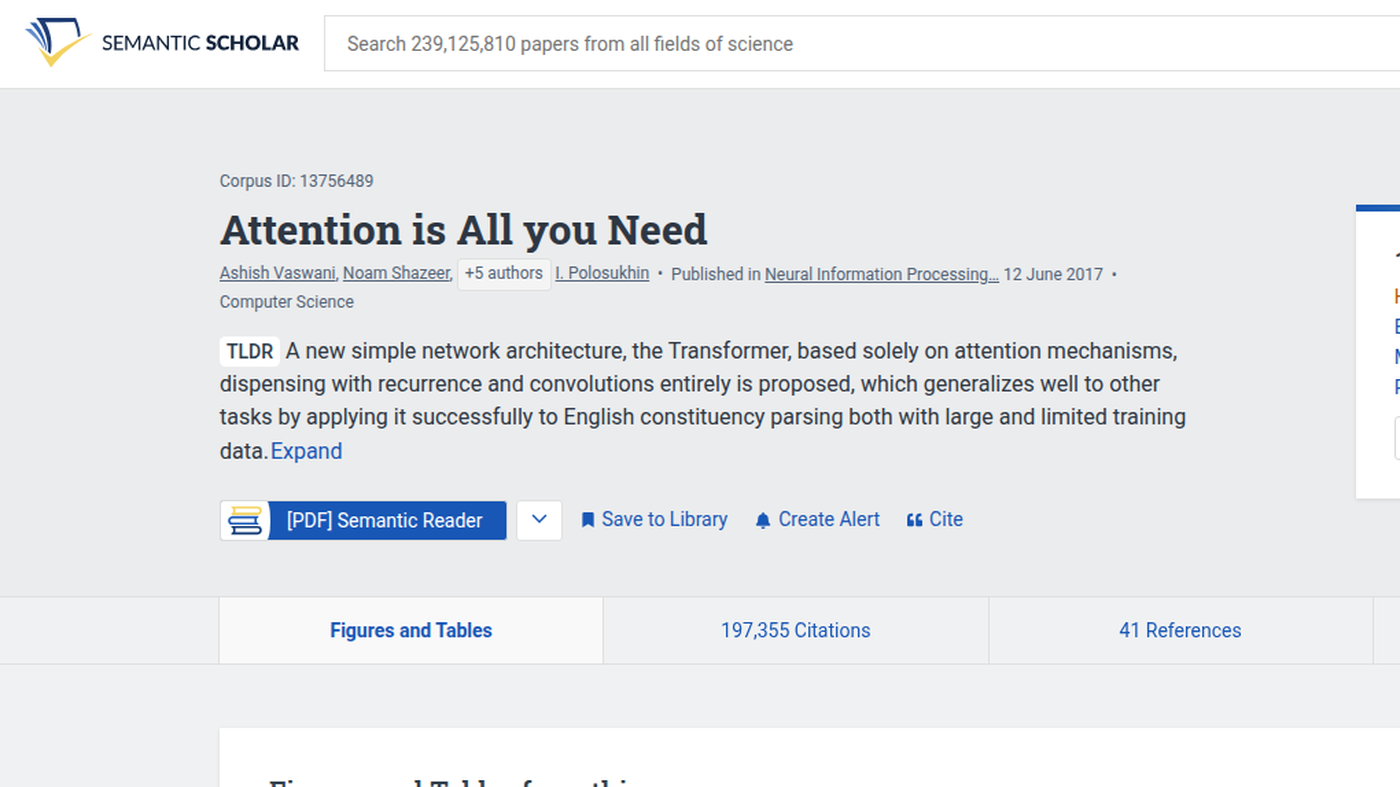1400x787 pixels.
Task: Open the 197,355 Citations tab
Action: coord(796,630)
